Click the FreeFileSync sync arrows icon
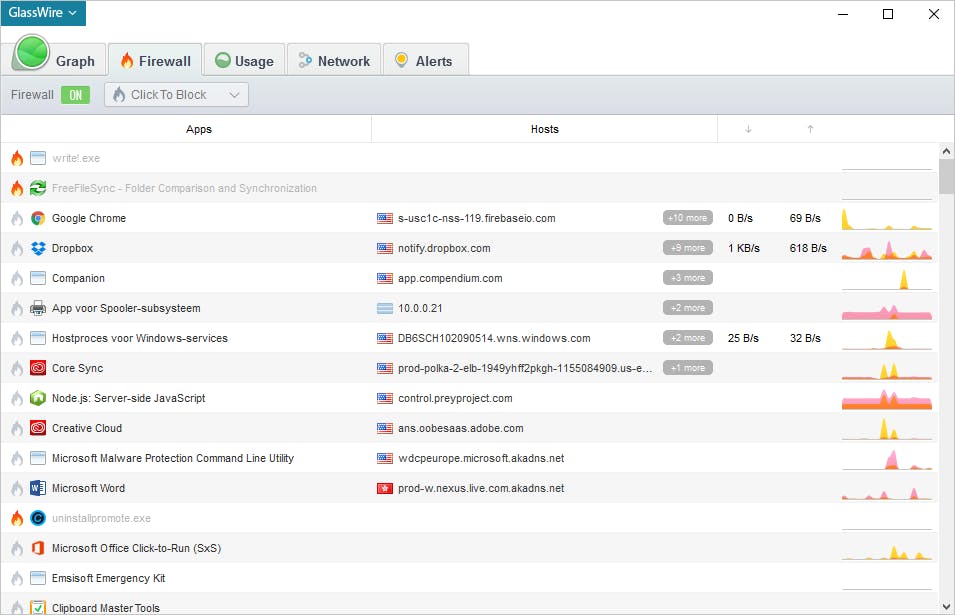955x615 pixels. pos(38,188)
